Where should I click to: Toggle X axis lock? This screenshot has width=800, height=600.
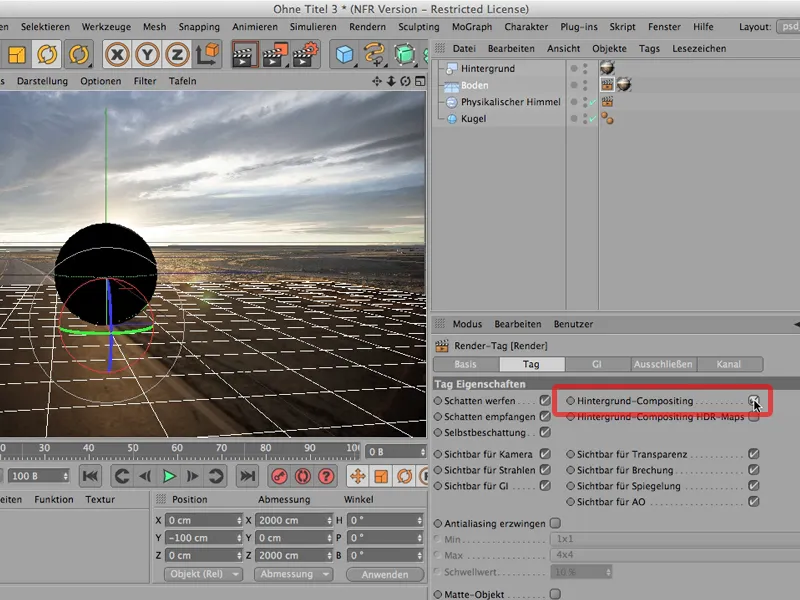(117, 54)
